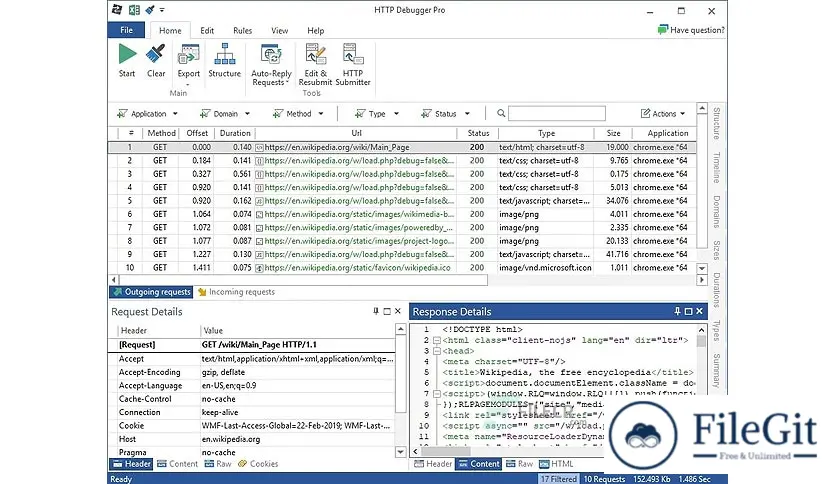Open the Application filter dropdown

coord(148,114)
